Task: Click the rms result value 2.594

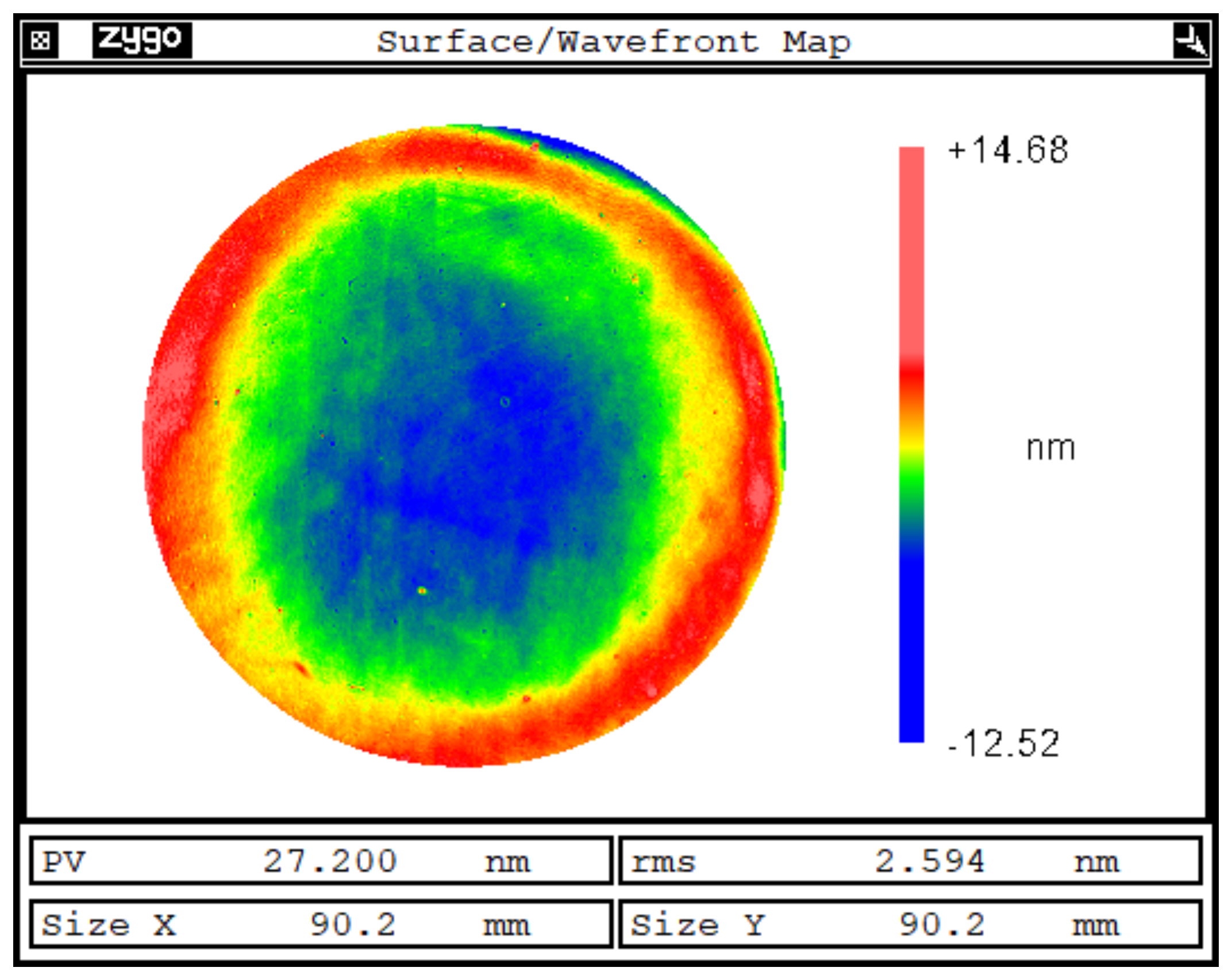Action: tap(929, 861)
